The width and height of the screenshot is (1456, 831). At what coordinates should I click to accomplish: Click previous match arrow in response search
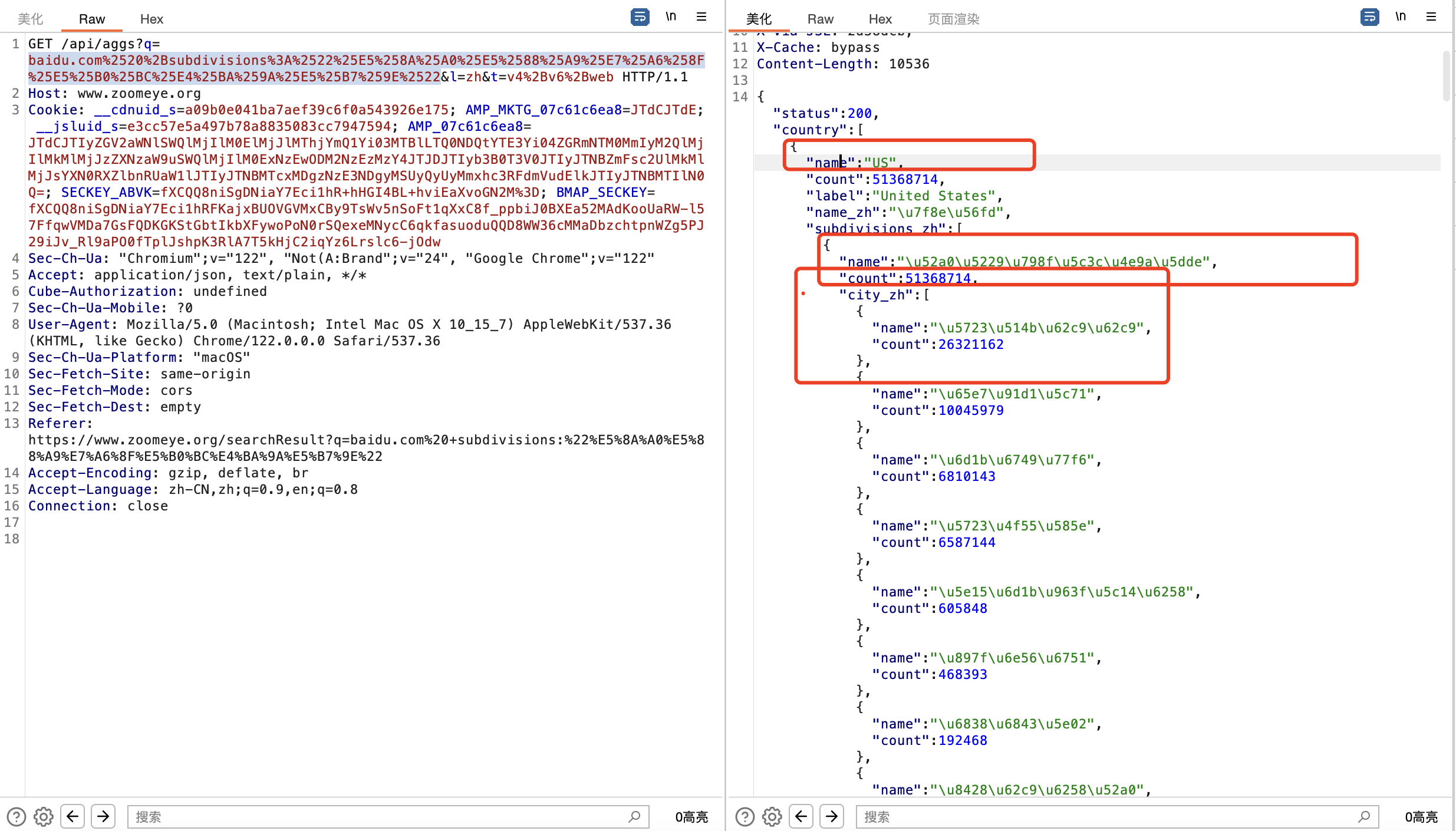pyautogui.click(x=801, y=816)
